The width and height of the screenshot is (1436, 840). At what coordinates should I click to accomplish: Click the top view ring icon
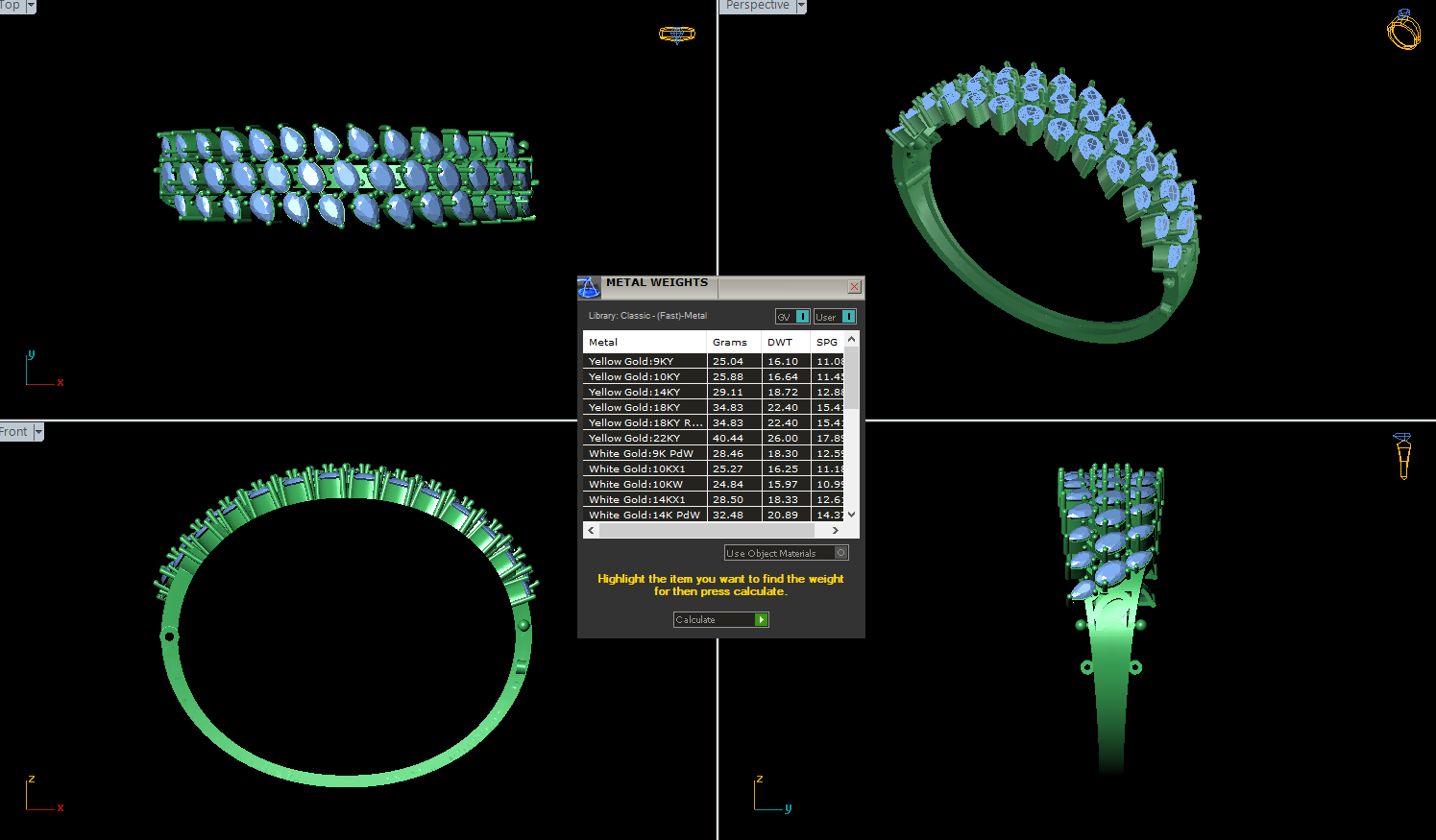676,35
